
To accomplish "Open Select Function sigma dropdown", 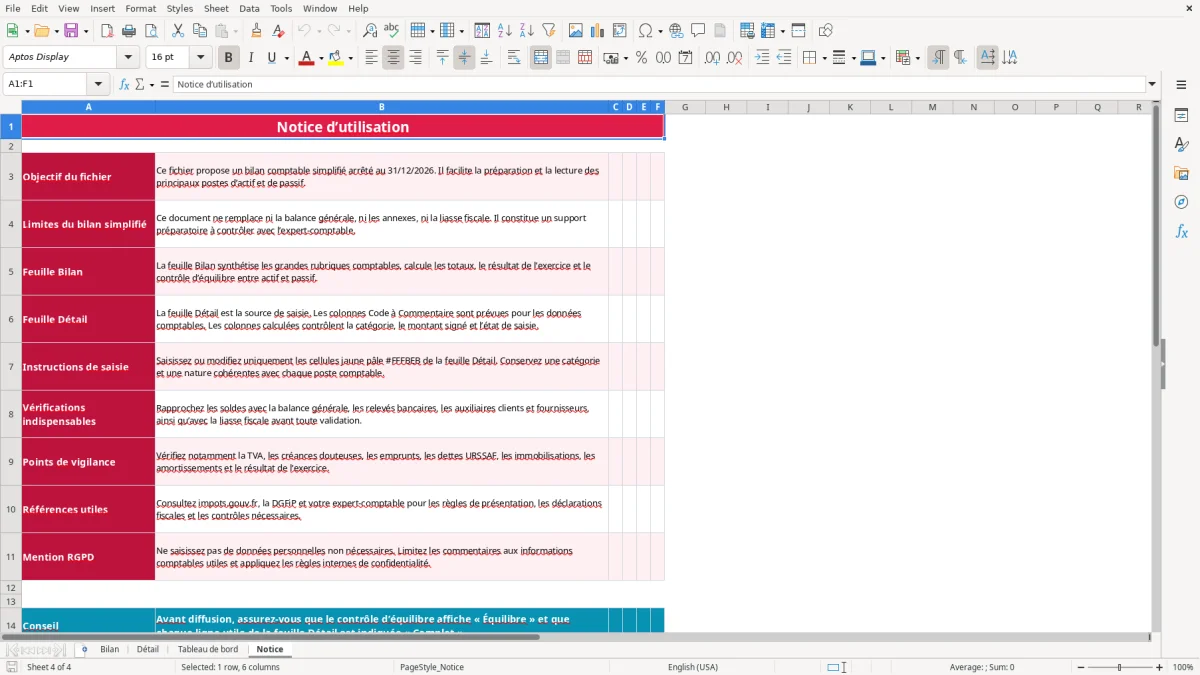I will point(152,84).
